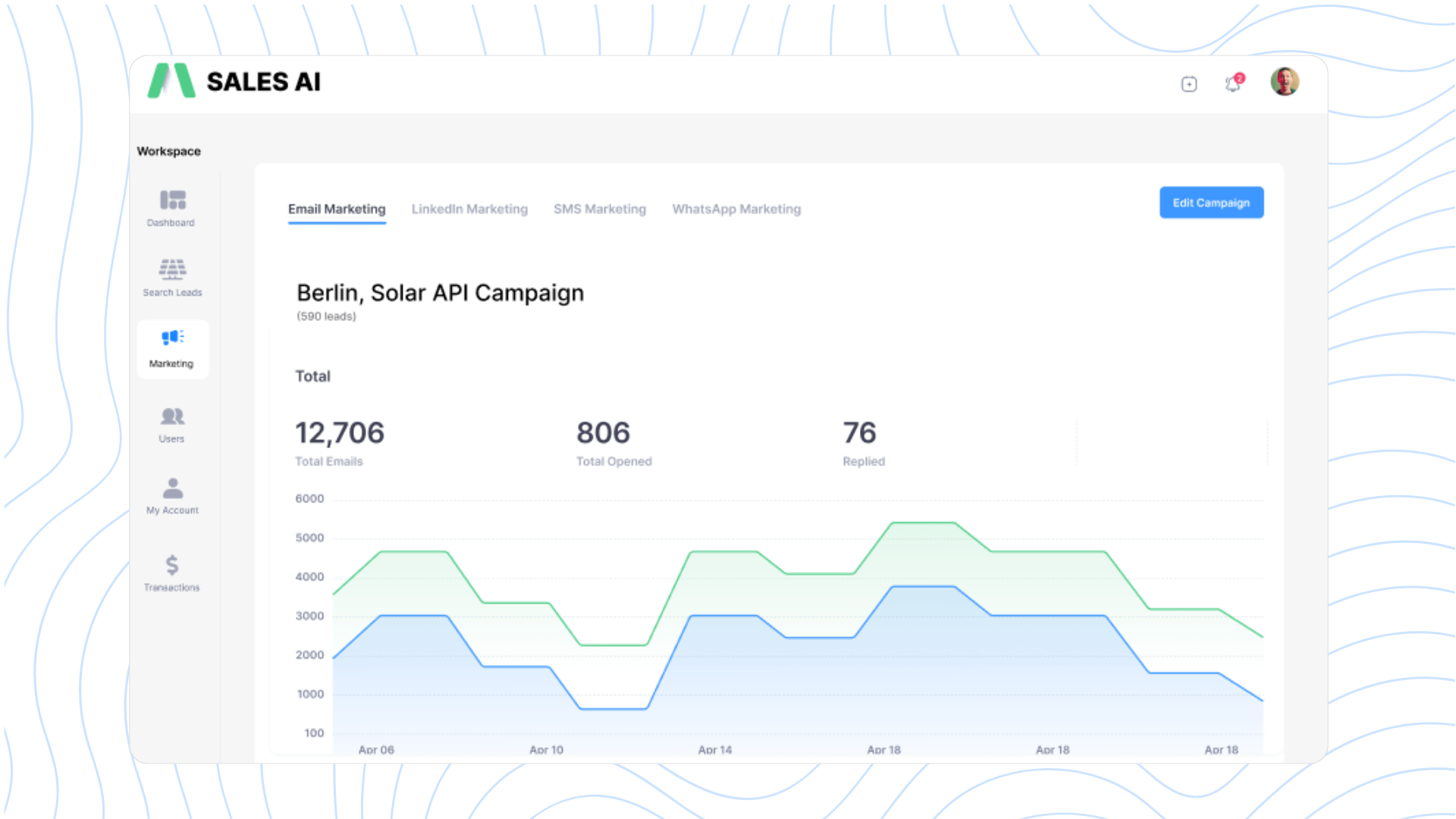Switch to WhatsApp Marketing tab
This screenshot has width=1456, height=819.
(x=736, y=209)
